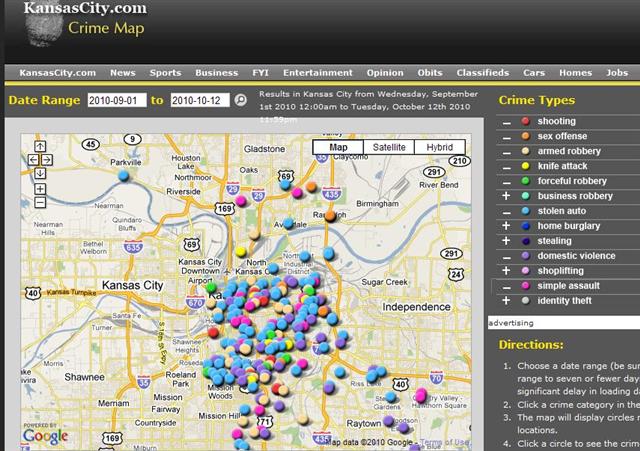Zoom out of the map with minus button
640x451 pixels.
(40, 202)
